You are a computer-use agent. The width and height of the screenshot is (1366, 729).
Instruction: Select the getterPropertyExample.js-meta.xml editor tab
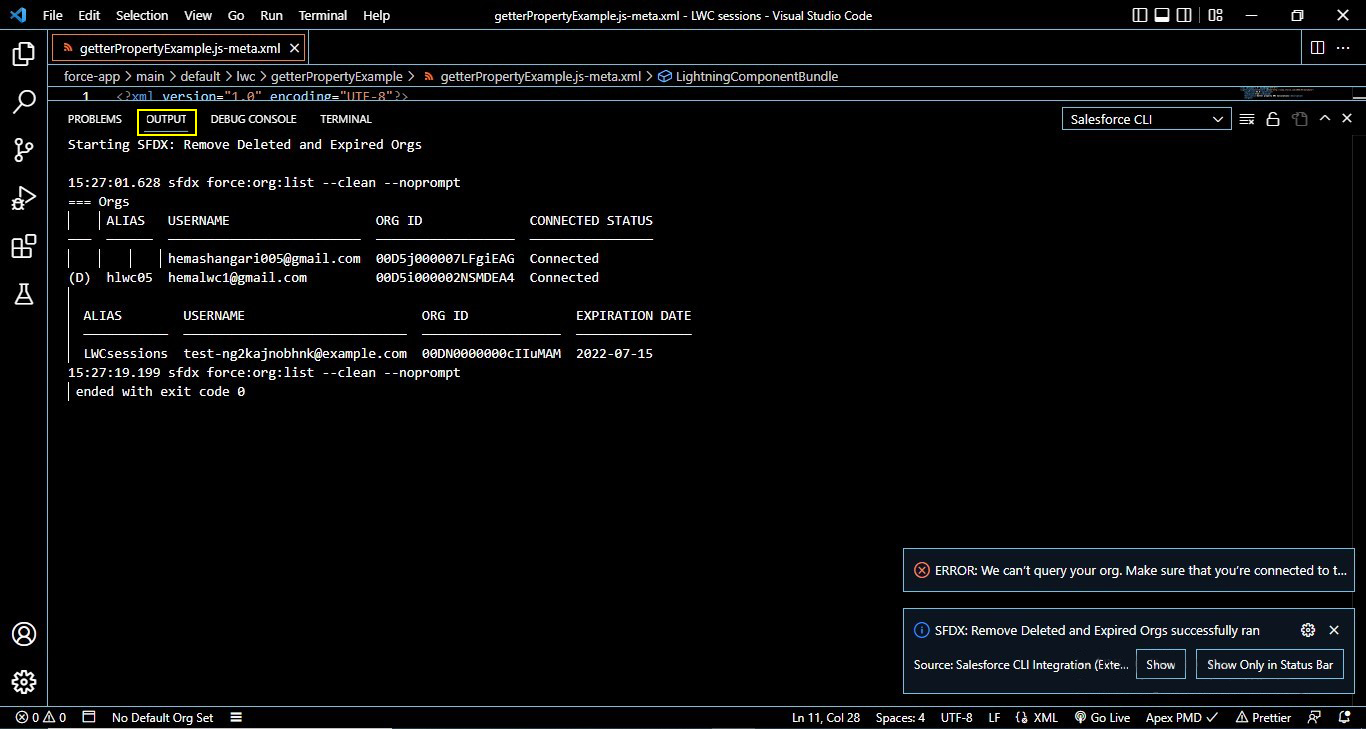tap(179, 48)
